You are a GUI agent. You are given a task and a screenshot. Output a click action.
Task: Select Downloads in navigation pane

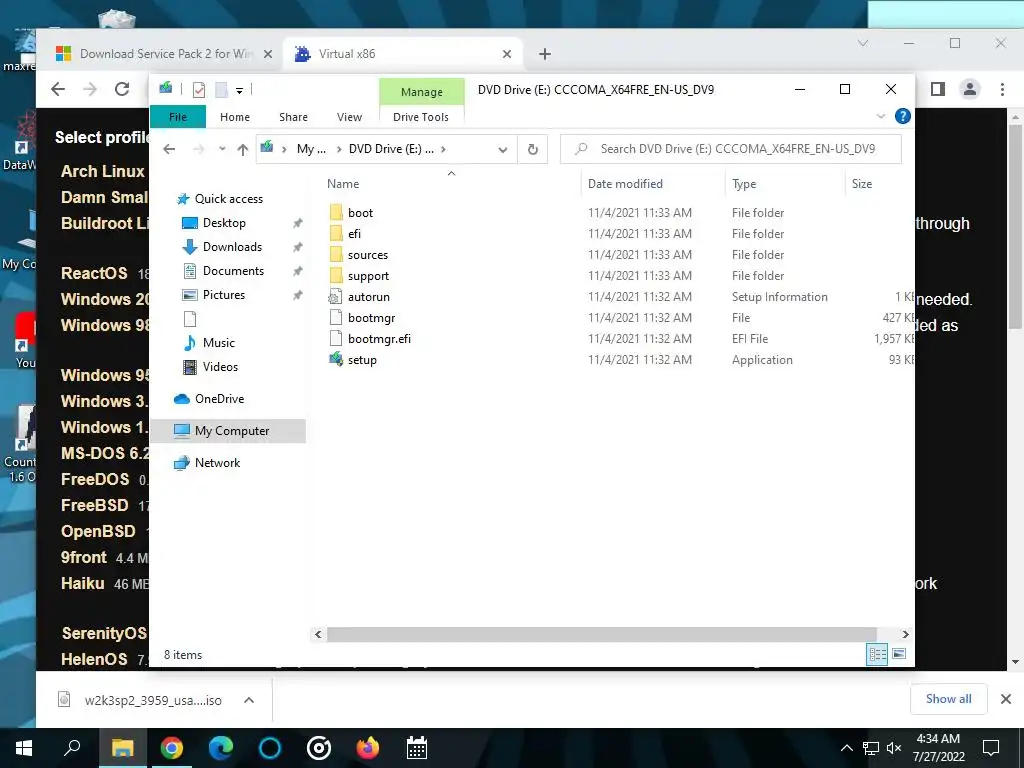[232, 247]
